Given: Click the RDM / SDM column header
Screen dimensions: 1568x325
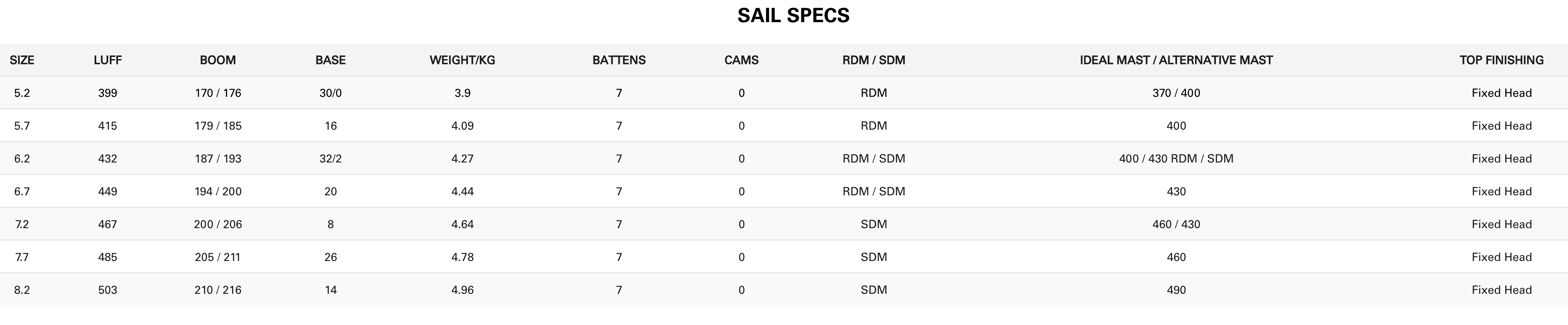Looking at the screenshot, I should pyautogui.click(x=873, y=60).
